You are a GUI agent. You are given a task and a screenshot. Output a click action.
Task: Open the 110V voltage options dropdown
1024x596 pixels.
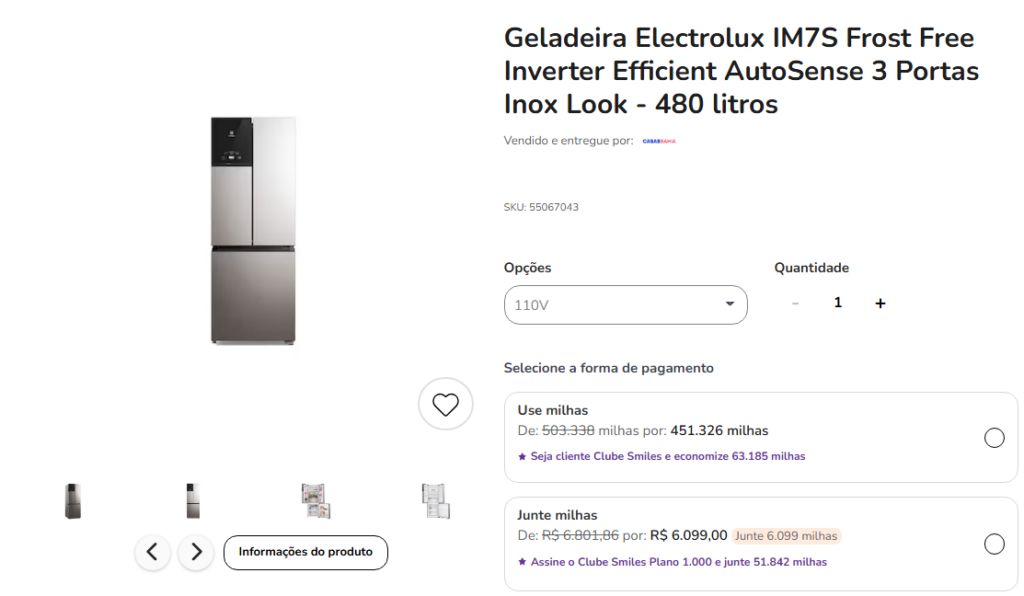tap(625, 304)
